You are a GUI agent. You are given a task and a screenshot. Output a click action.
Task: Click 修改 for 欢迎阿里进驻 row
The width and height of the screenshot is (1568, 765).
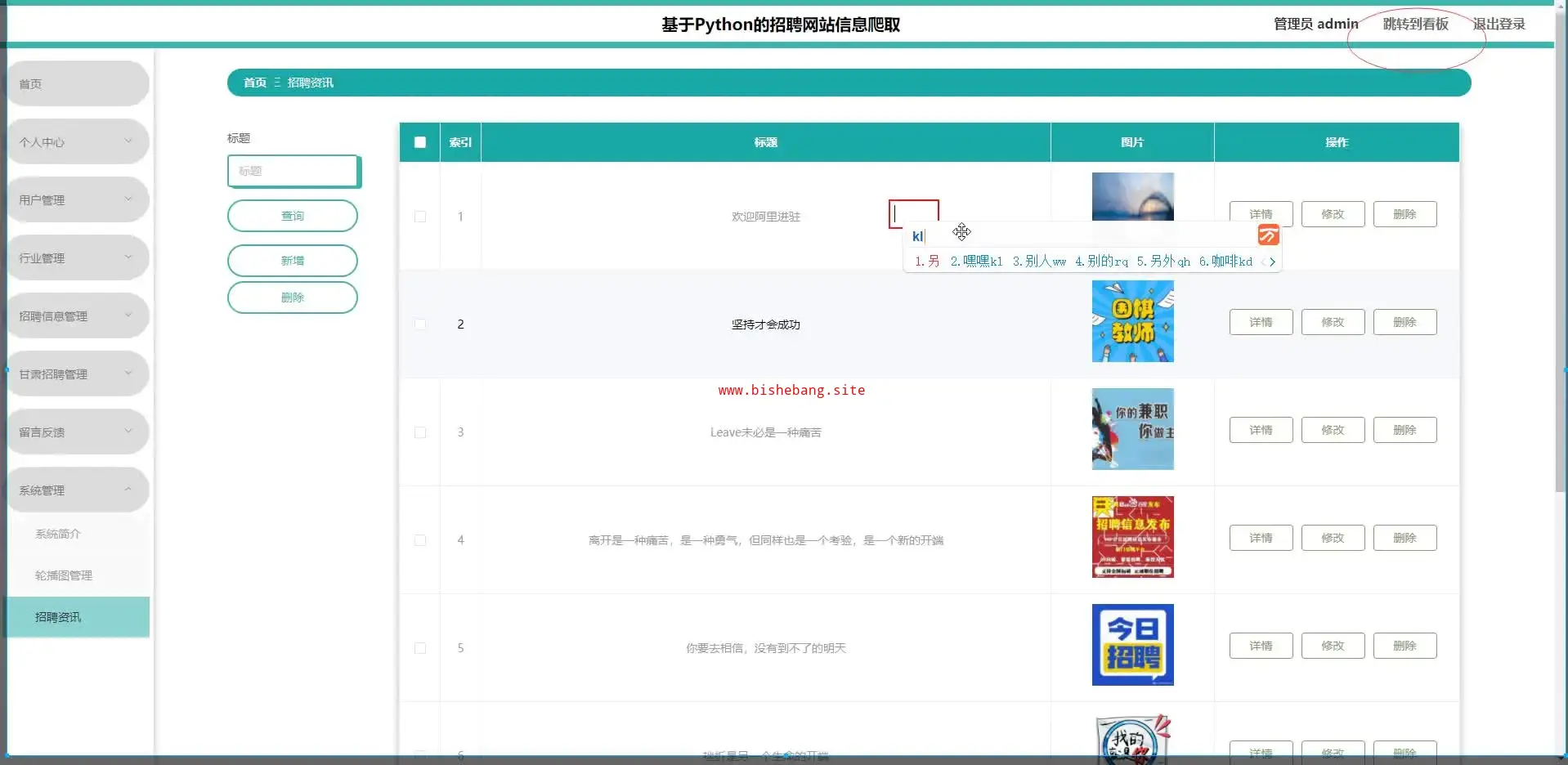coord(1333,214)
